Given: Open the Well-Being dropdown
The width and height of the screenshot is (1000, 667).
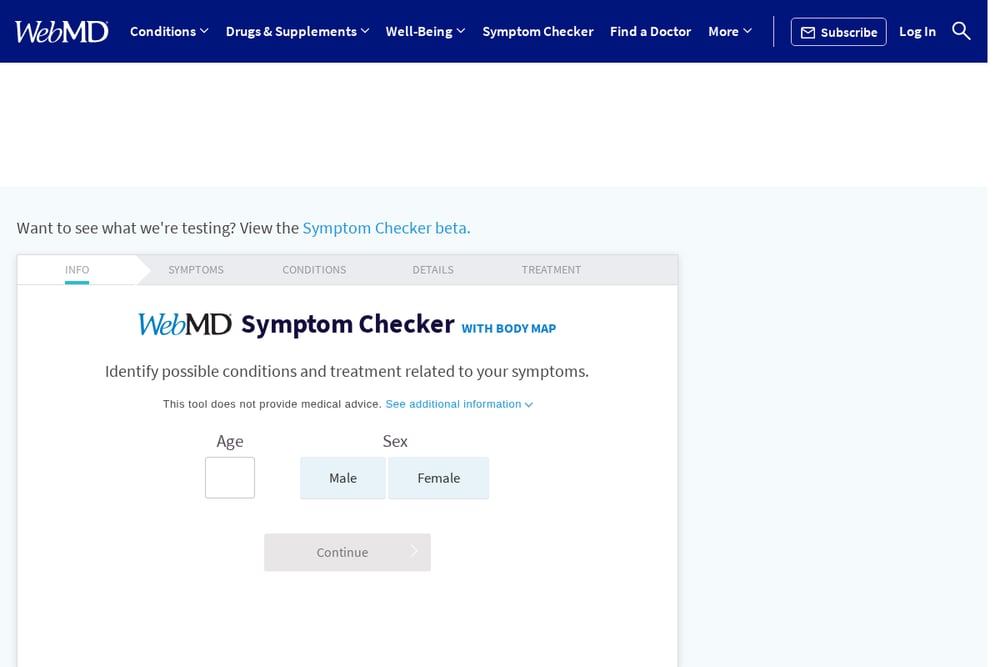Looking at the screenshot, I should (425, 31).
